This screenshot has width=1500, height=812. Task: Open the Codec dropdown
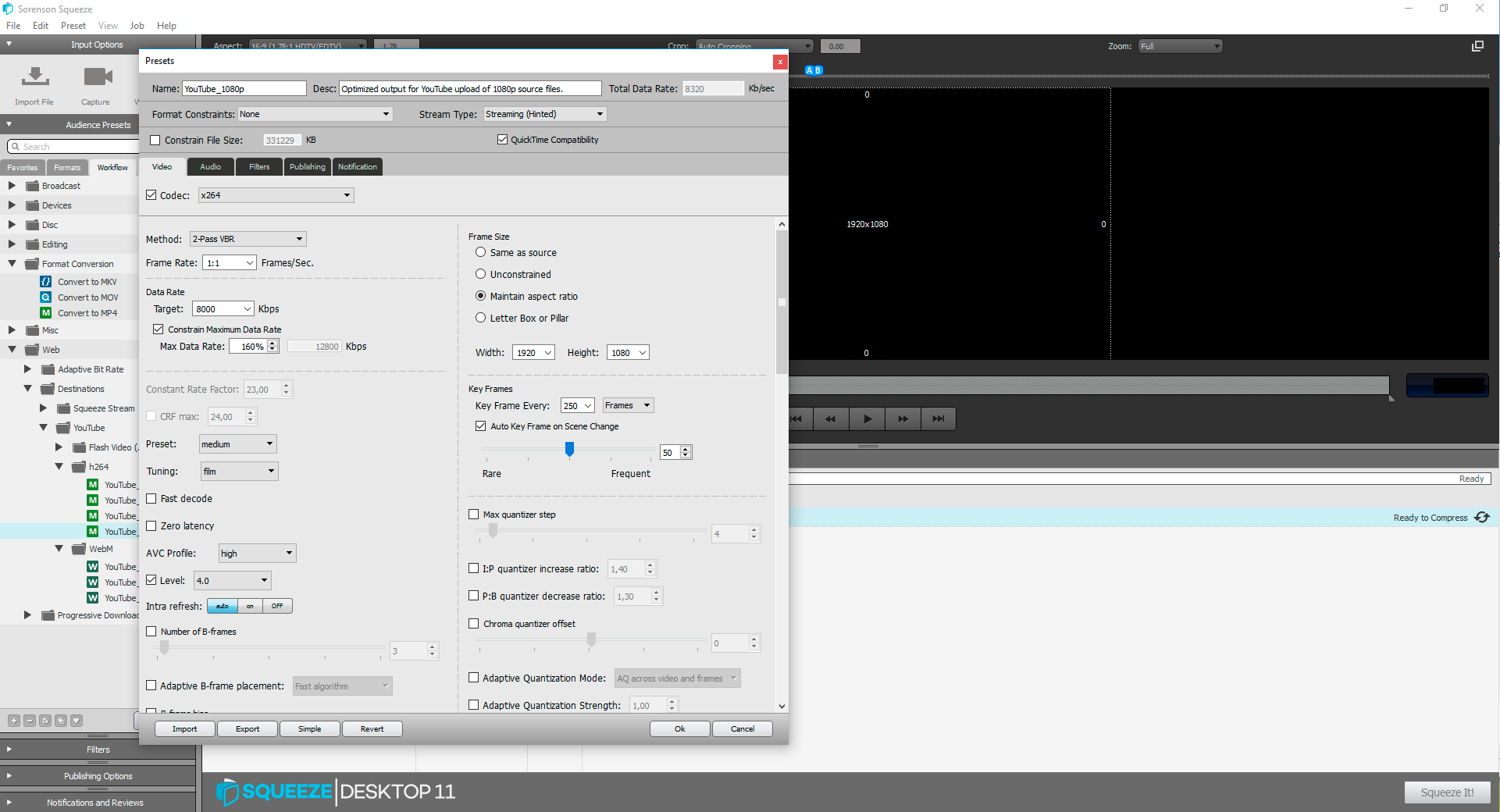pyautogui.click(x=276, y=195)
